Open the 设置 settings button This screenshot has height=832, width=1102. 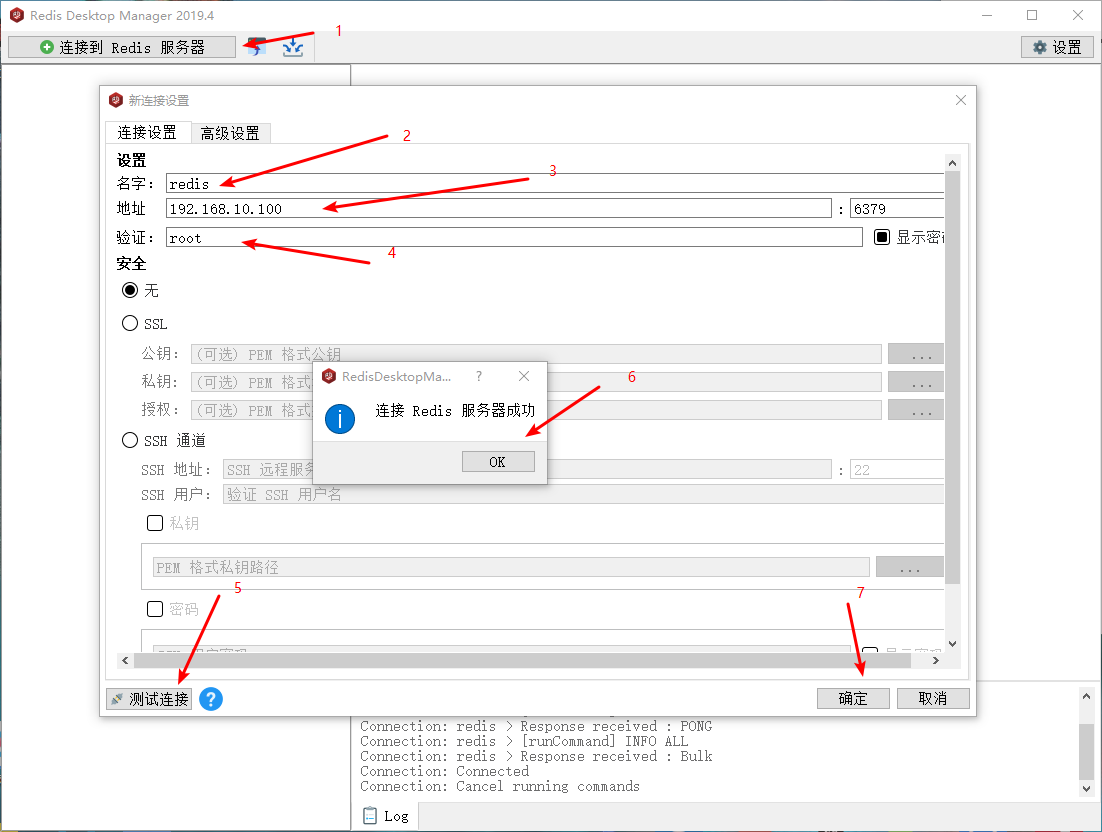click(1057, 47)
